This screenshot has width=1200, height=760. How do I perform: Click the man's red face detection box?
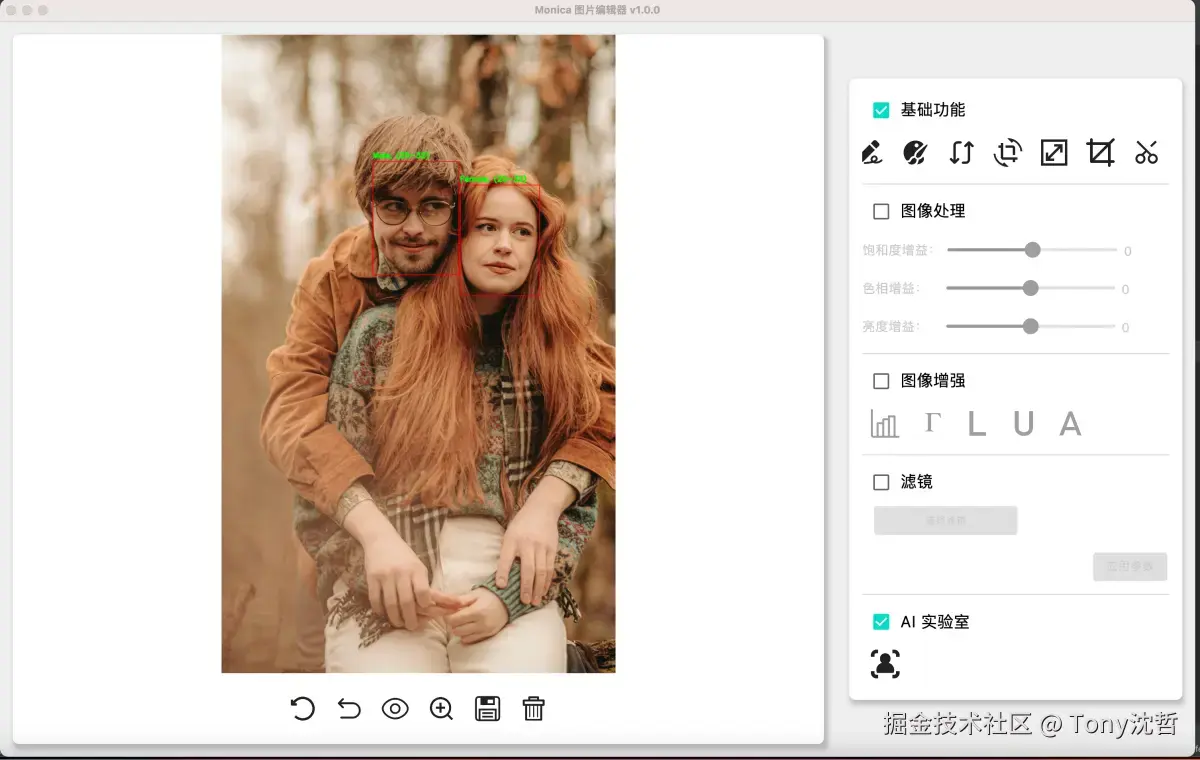coord(416,219)
